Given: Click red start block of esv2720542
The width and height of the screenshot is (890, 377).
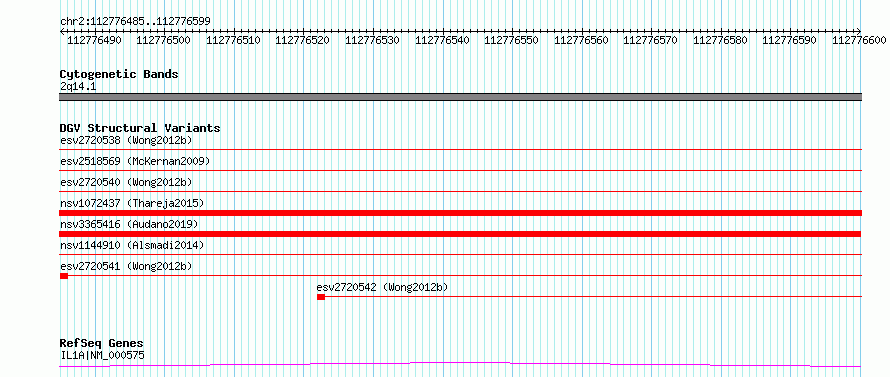Looking at the screenshot, I should [321, 297].
